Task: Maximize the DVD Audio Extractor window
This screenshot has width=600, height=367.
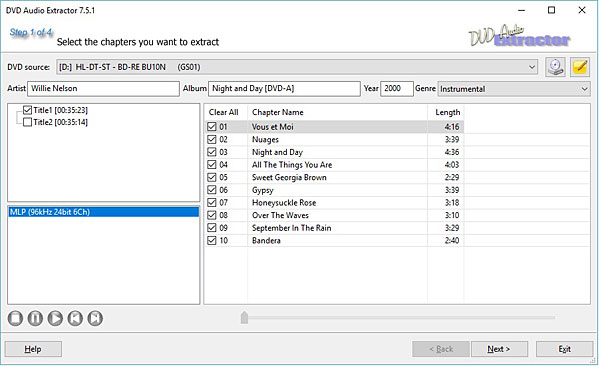Action: click(551, 10)
